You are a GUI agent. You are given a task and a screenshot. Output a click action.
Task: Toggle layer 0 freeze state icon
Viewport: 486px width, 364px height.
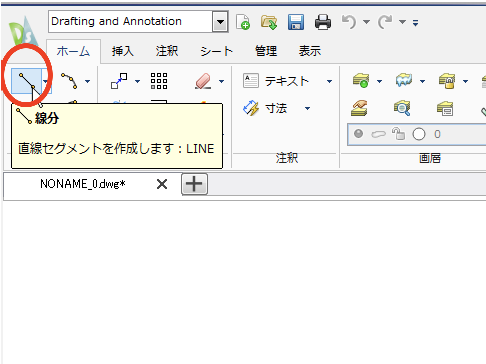378,134
